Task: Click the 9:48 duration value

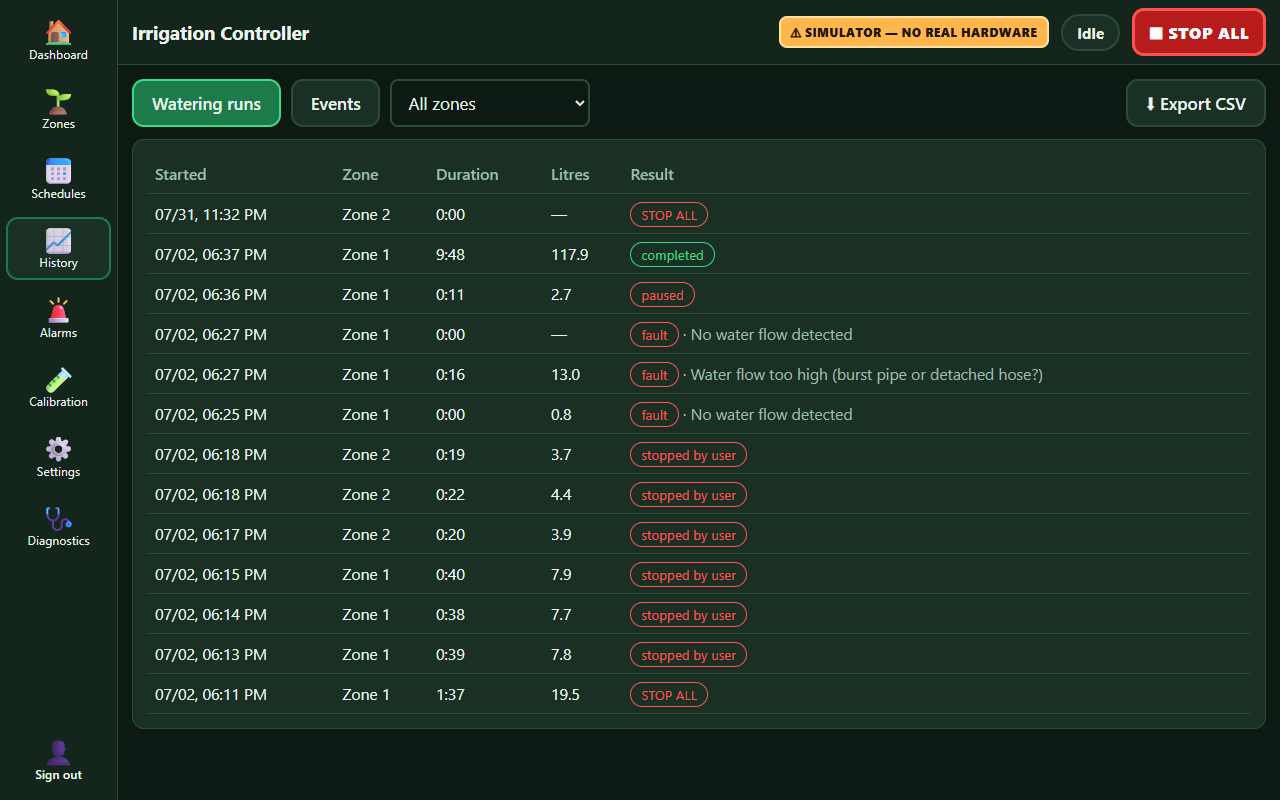Action: point(450,254)
